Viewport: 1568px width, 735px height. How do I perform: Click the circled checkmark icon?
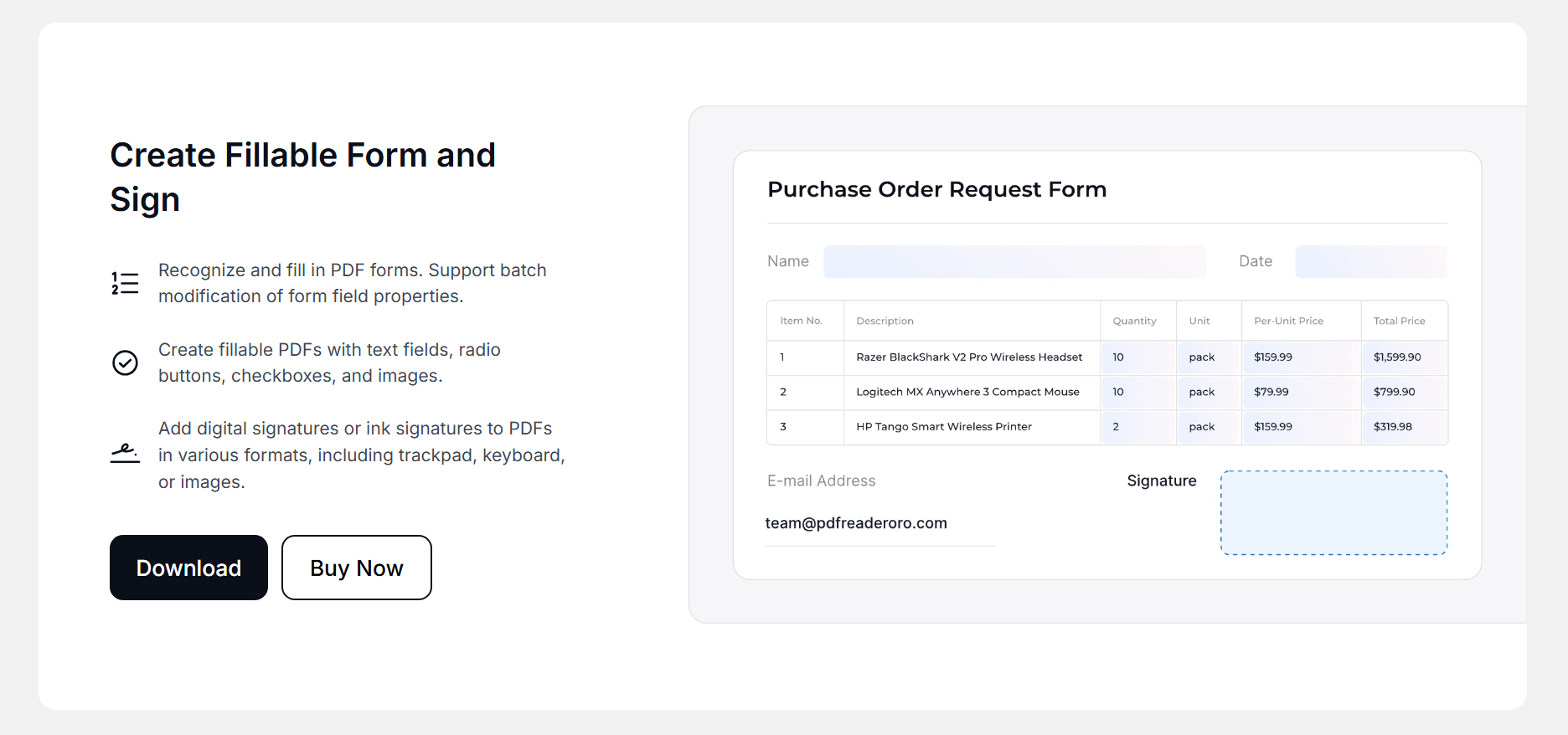pos(125,362)
